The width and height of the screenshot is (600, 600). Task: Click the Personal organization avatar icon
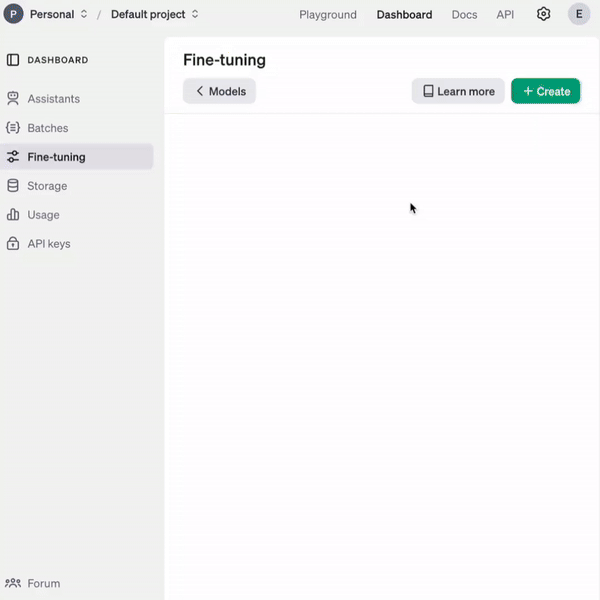[13, 14]
